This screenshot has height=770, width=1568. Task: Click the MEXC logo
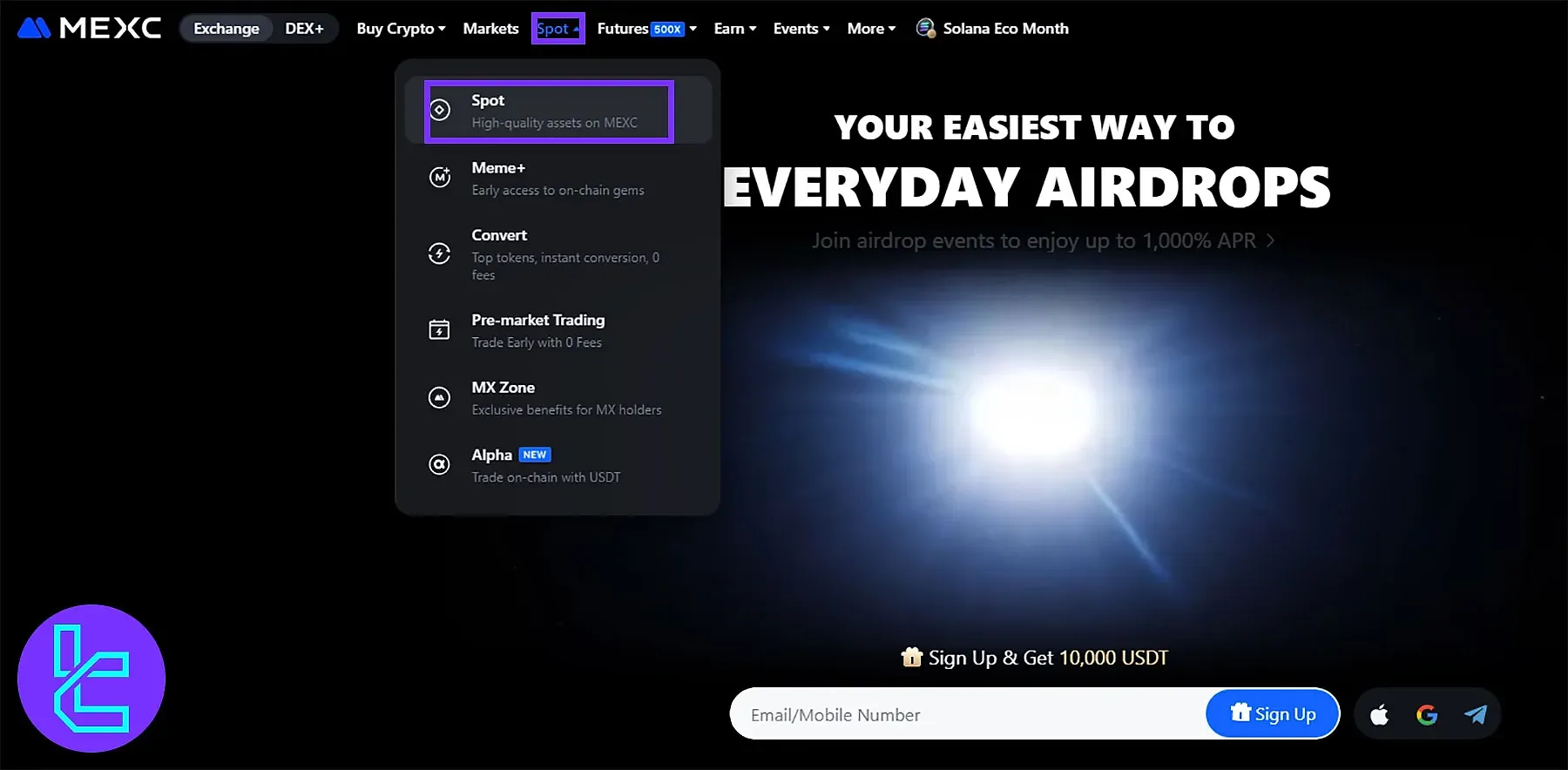(89, 29)
